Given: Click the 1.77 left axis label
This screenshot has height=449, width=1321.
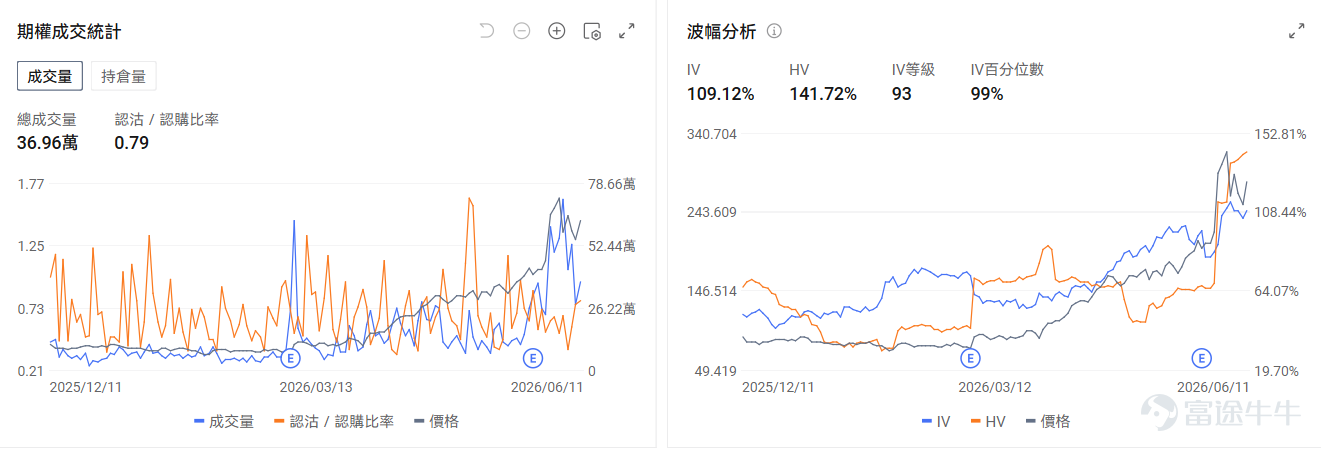Looking at the screenshot, I should tap(31, 184).
